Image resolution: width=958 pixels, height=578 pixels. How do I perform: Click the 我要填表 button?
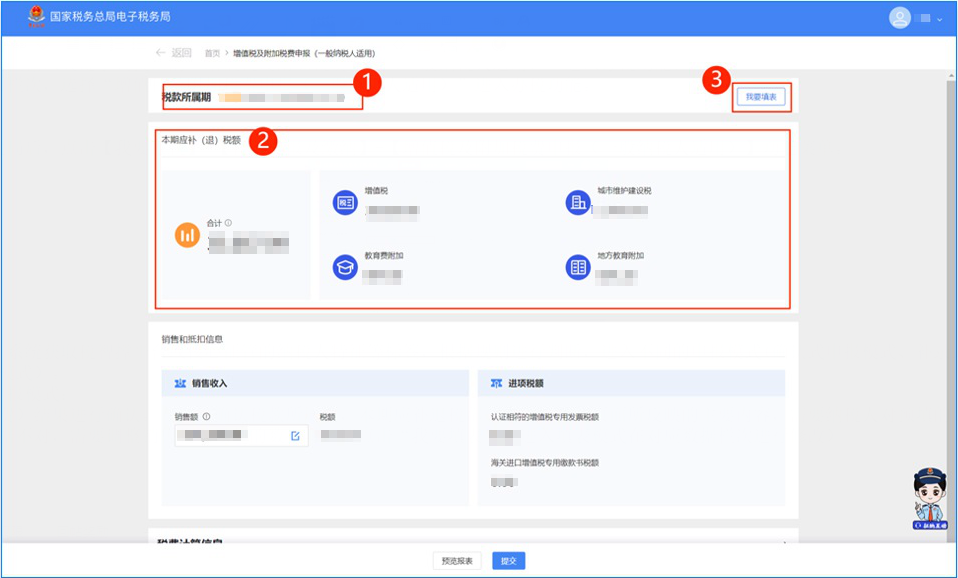point(761,97)
